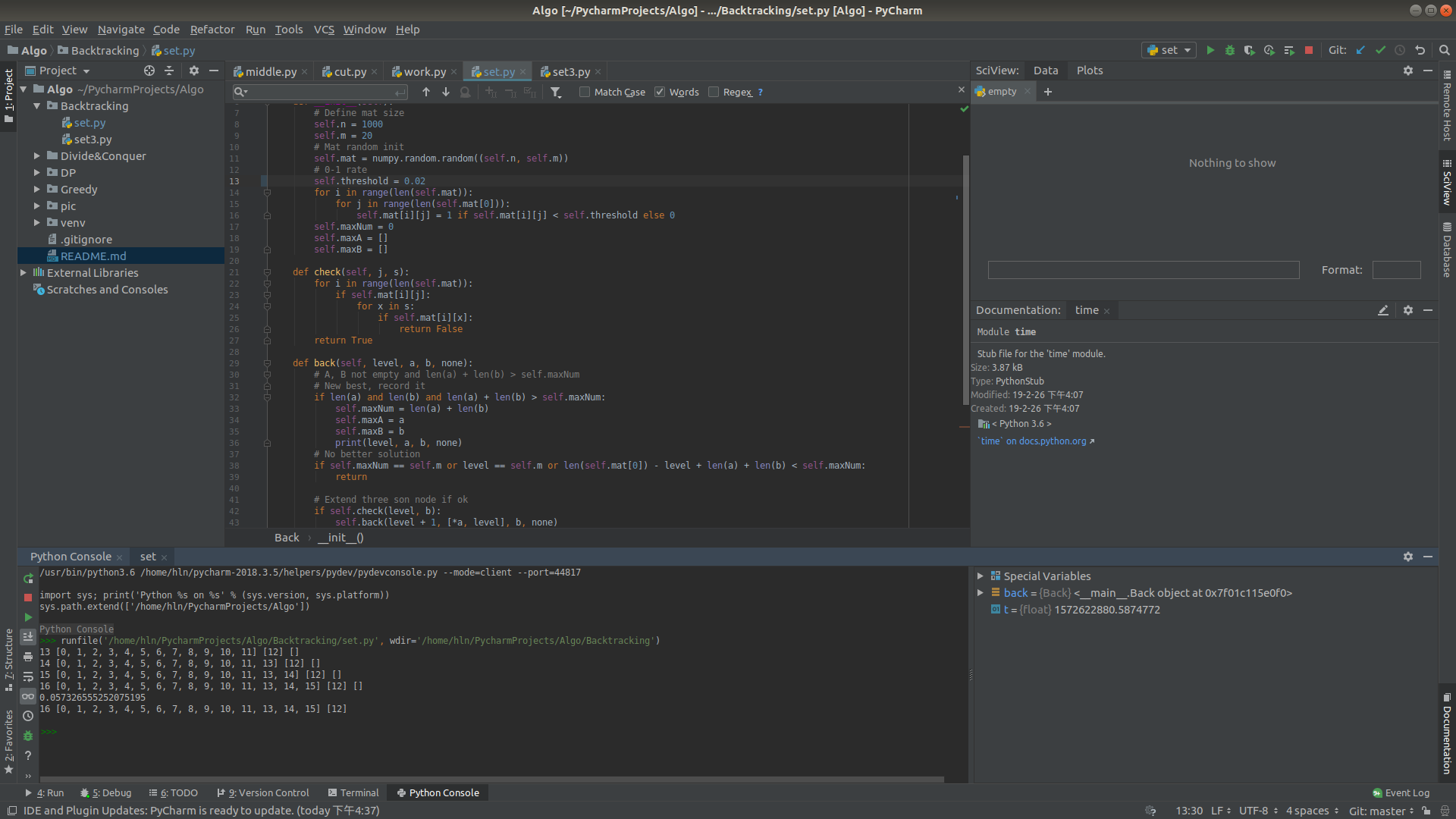Toggle the Regex checkbox
Image resolution: width=1456 pixels, height=819 pixels.
tap(714, 92)
